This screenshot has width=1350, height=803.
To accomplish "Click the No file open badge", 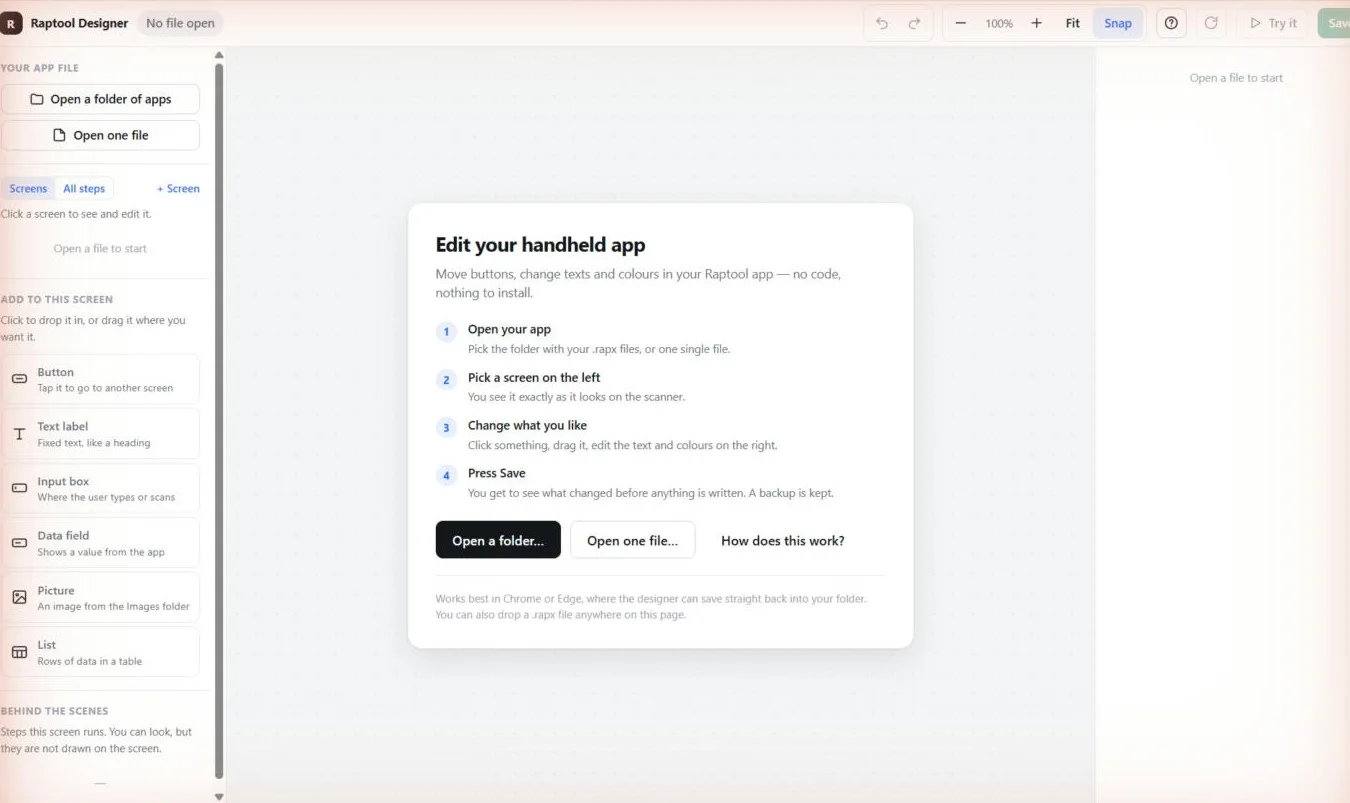I will click(180, 23).
